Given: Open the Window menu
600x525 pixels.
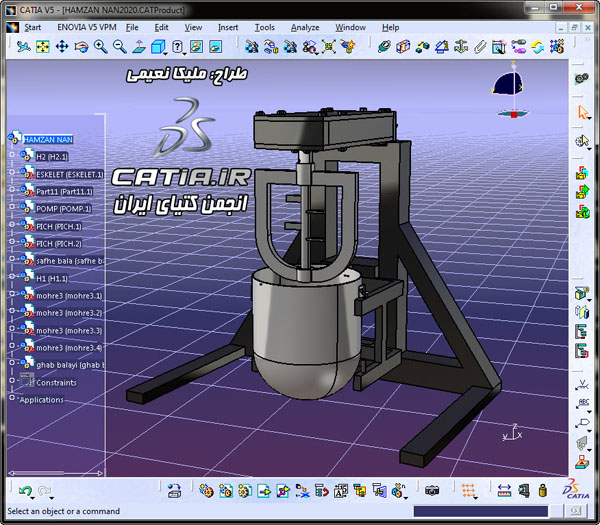Looking at the screenshot, I should coord(351,28).
